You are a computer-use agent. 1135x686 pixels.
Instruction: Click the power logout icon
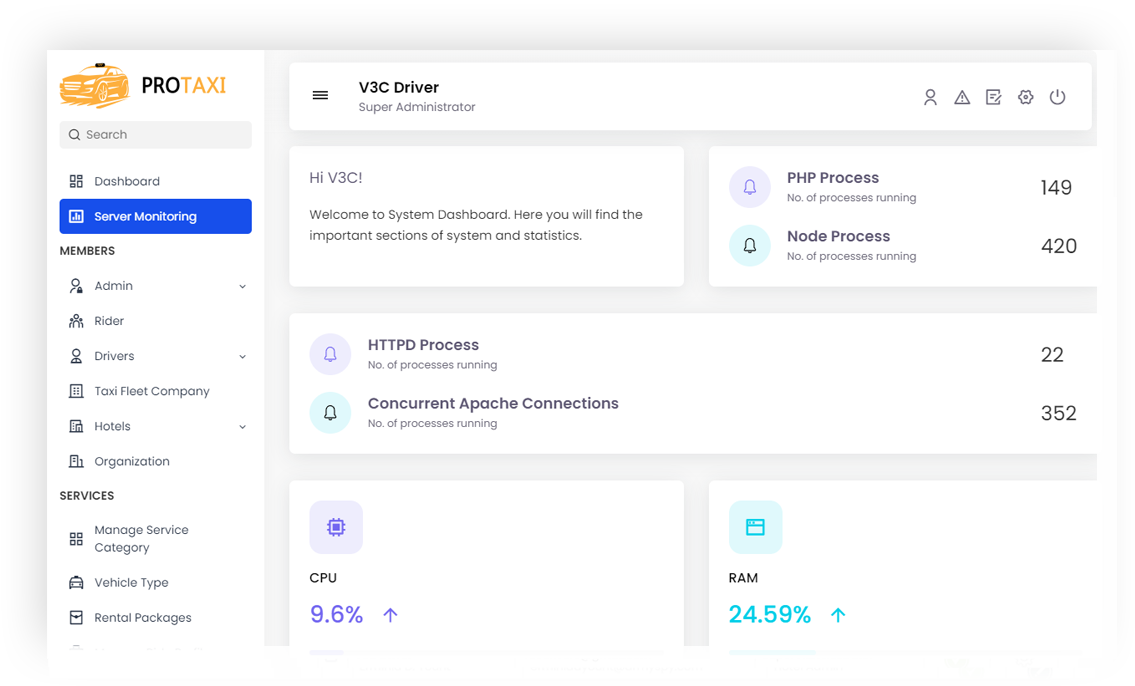pyautogui.click(x=1057, y=97)
